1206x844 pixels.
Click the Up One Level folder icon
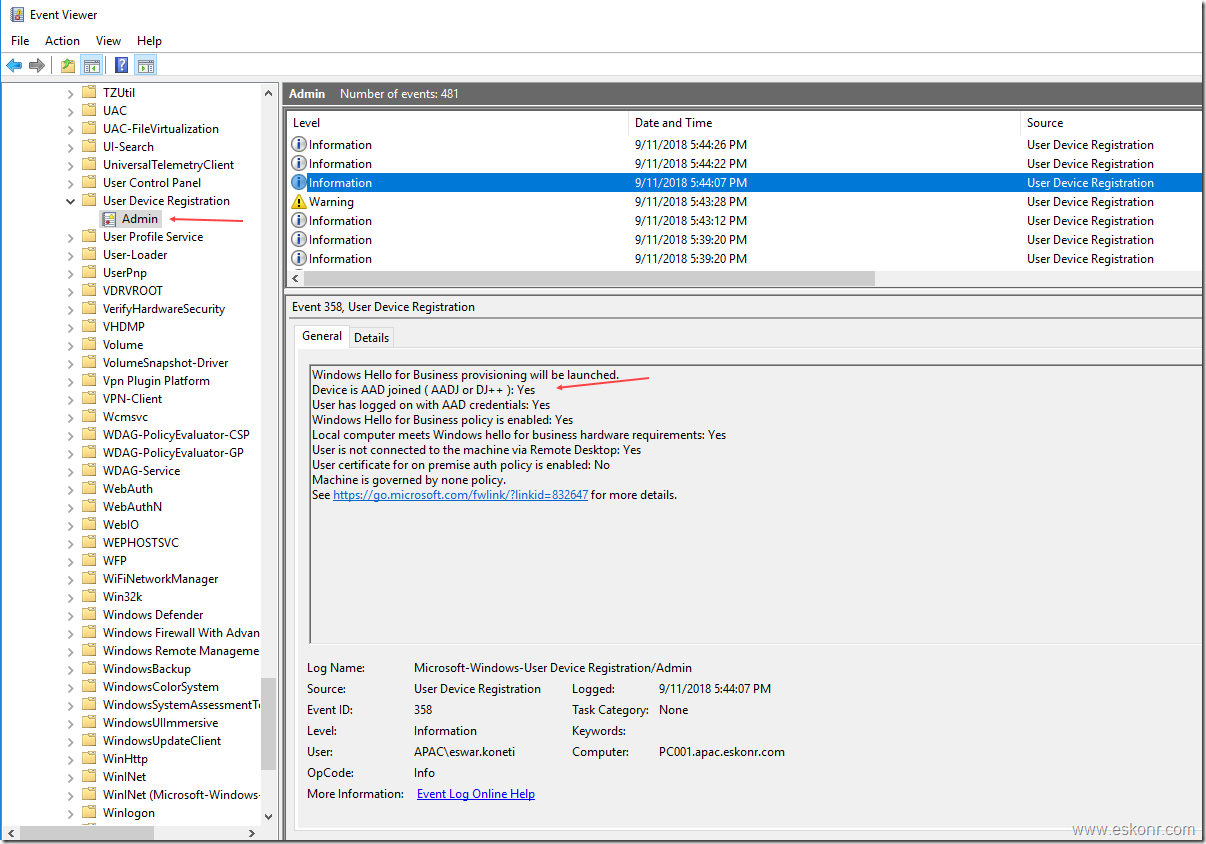[x=67, y=66]
